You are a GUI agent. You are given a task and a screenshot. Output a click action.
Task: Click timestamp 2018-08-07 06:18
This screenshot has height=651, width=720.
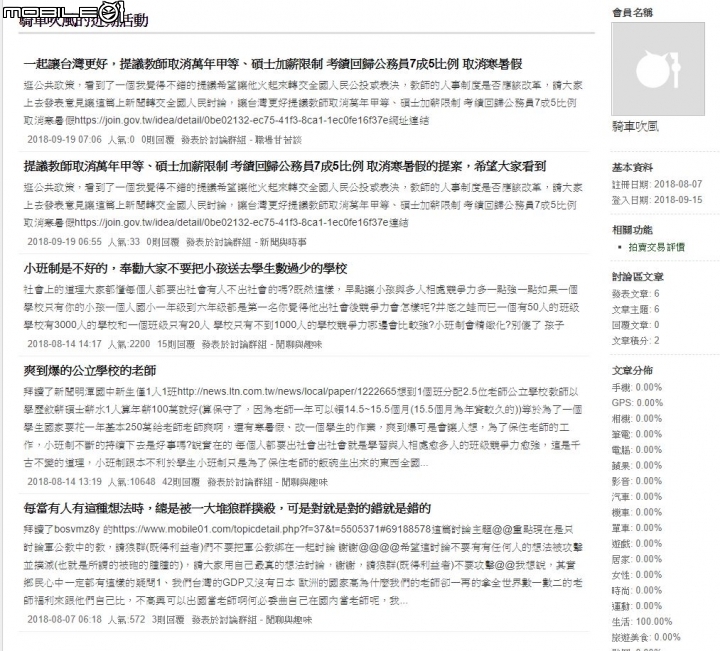pyautogui.click(x=64, y=620)
